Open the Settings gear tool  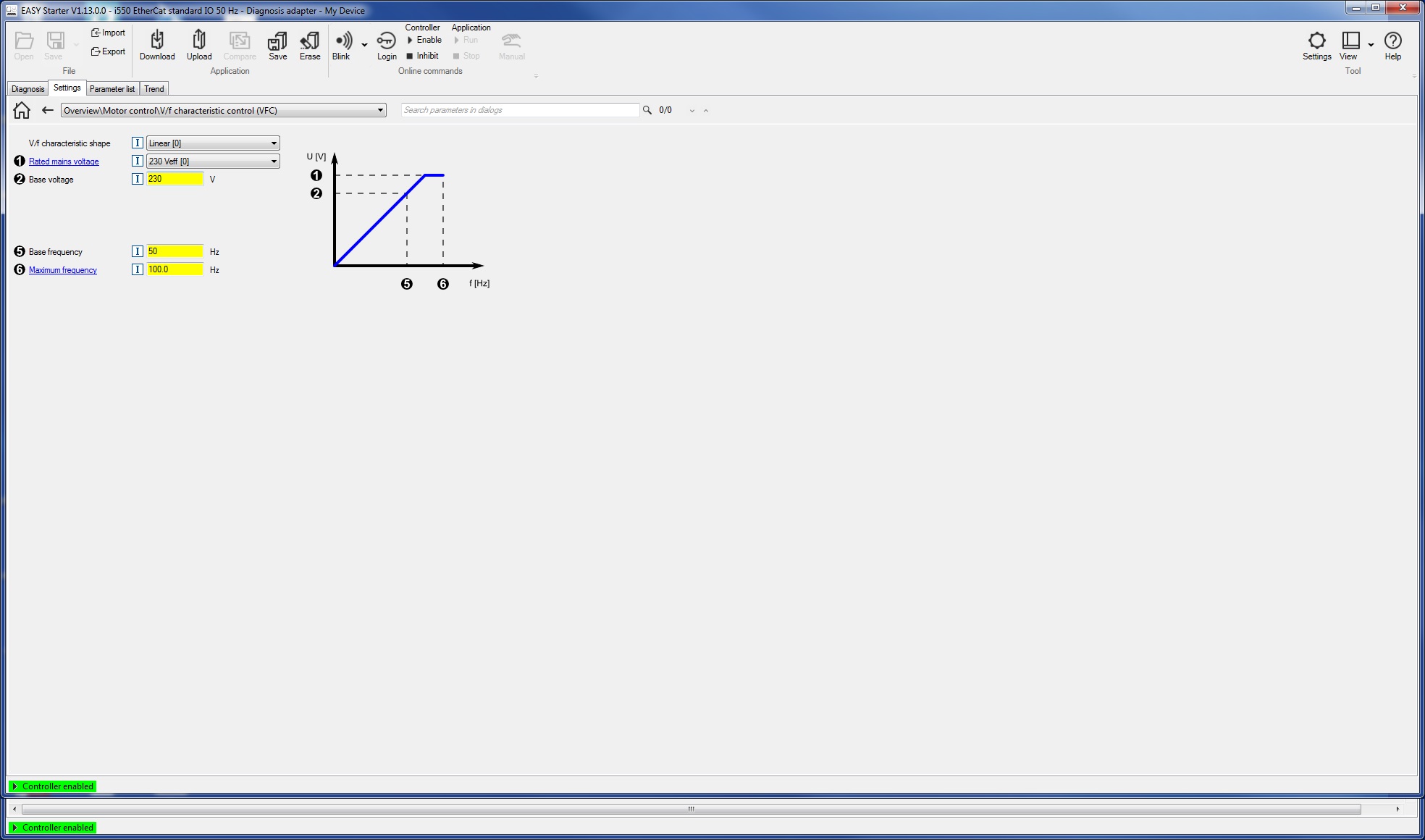pos(1316,41)
